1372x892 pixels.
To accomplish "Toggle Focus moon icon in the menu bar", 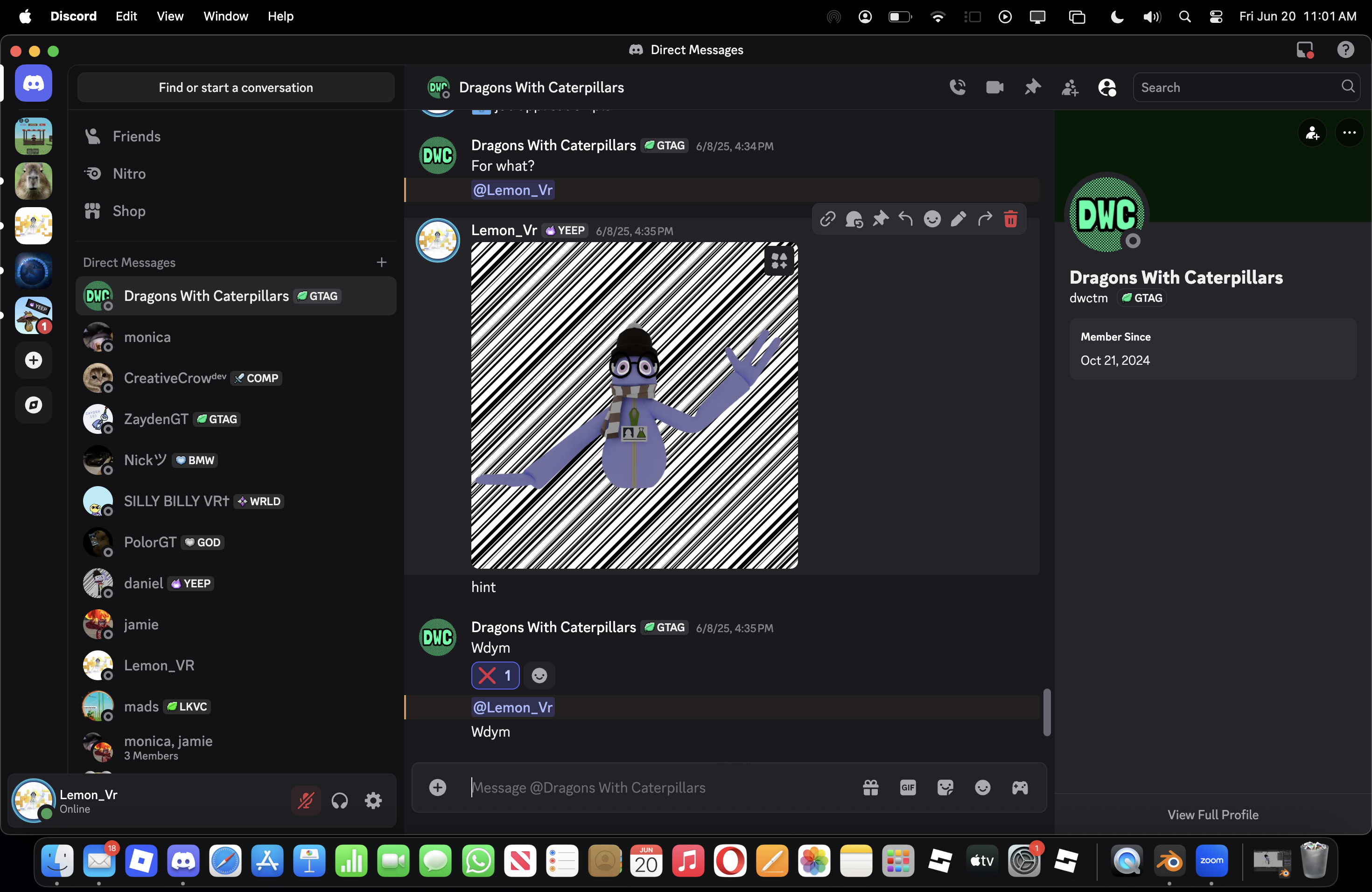I will [1117, 17].
